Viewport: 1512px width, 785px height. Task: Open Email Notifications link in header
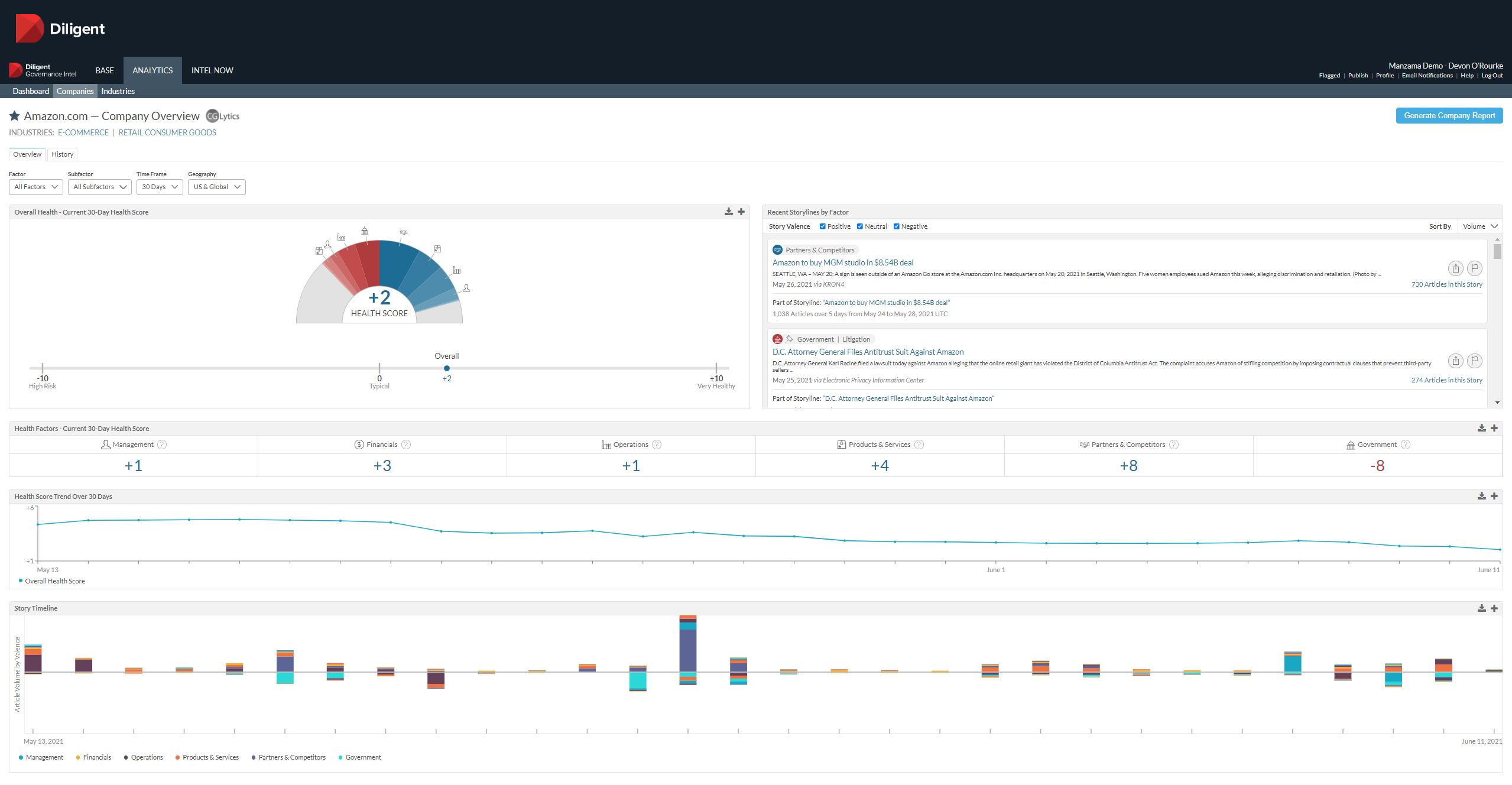(1427, 76)
